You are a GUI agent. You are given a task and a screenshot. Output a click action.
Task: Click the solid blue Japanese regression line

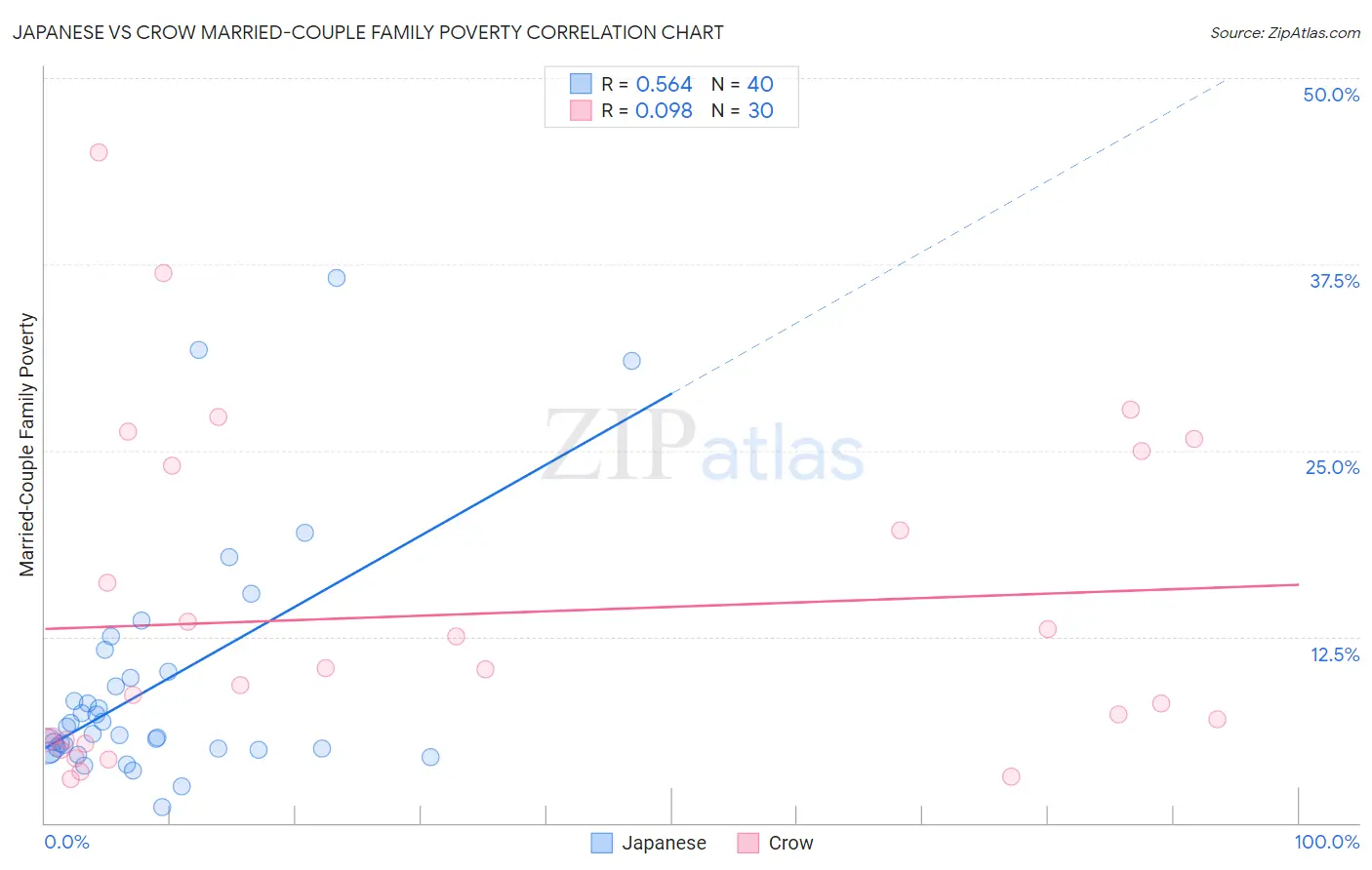(x=358, y=570)
